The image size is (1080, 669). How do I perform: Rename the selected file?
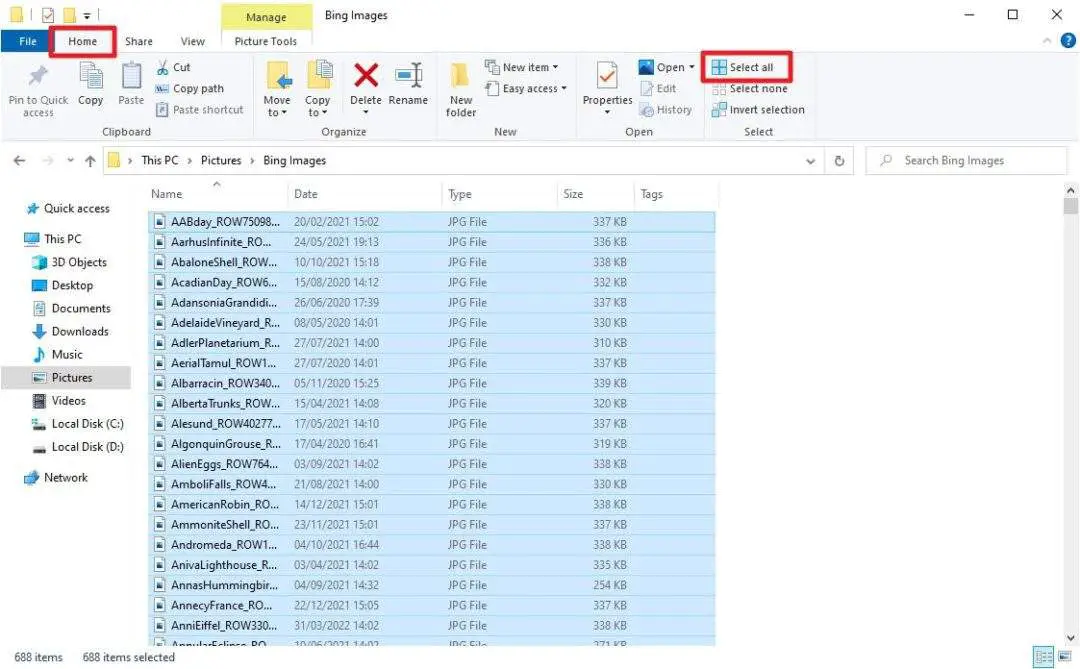[411, 88]
